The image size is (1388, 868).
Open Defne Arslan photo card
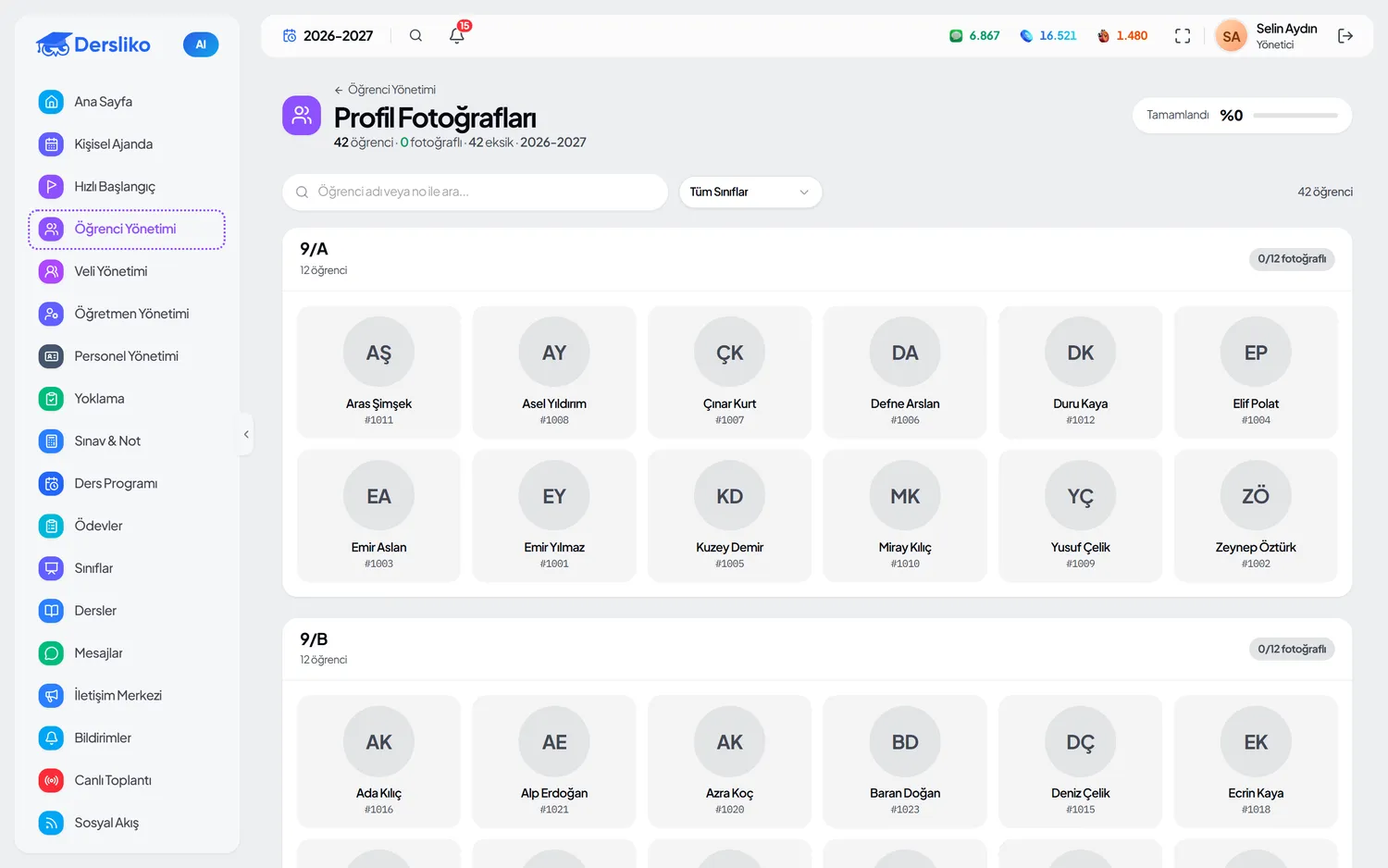pyautogui.click(x=905, y=372)
